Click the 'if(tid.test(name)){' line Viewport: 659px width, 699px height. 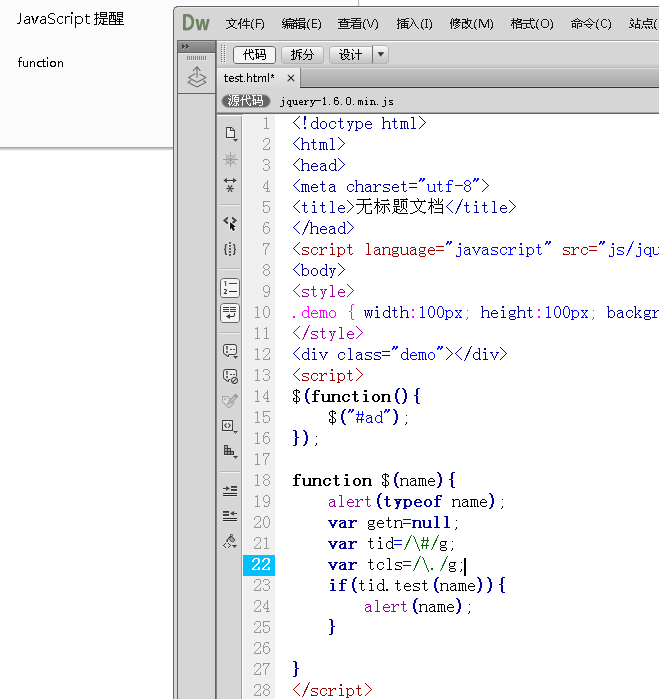(417, 585)
